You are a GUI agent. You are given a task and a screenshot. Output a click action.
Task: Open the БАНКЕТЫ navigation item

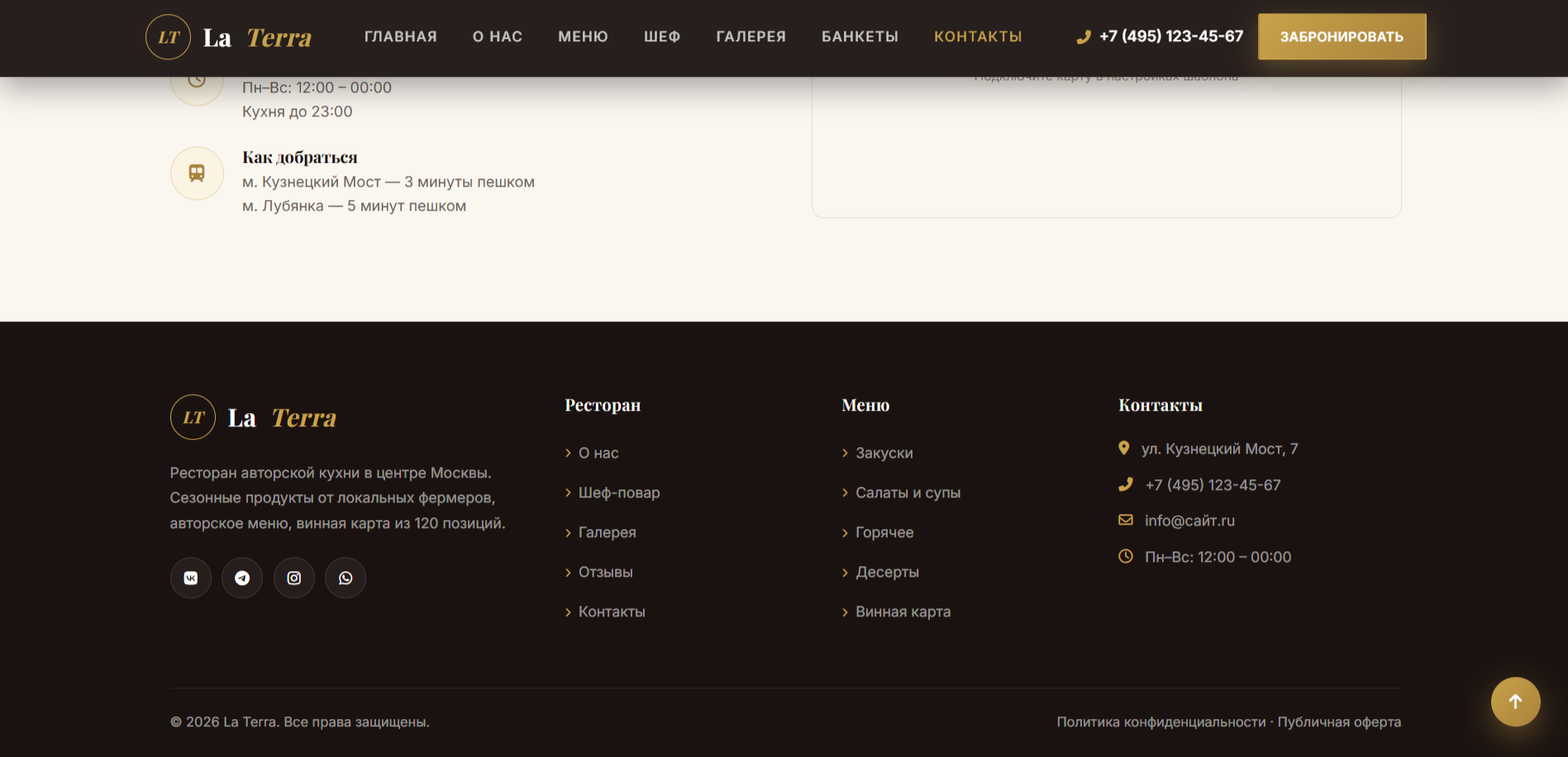point(860,36)
